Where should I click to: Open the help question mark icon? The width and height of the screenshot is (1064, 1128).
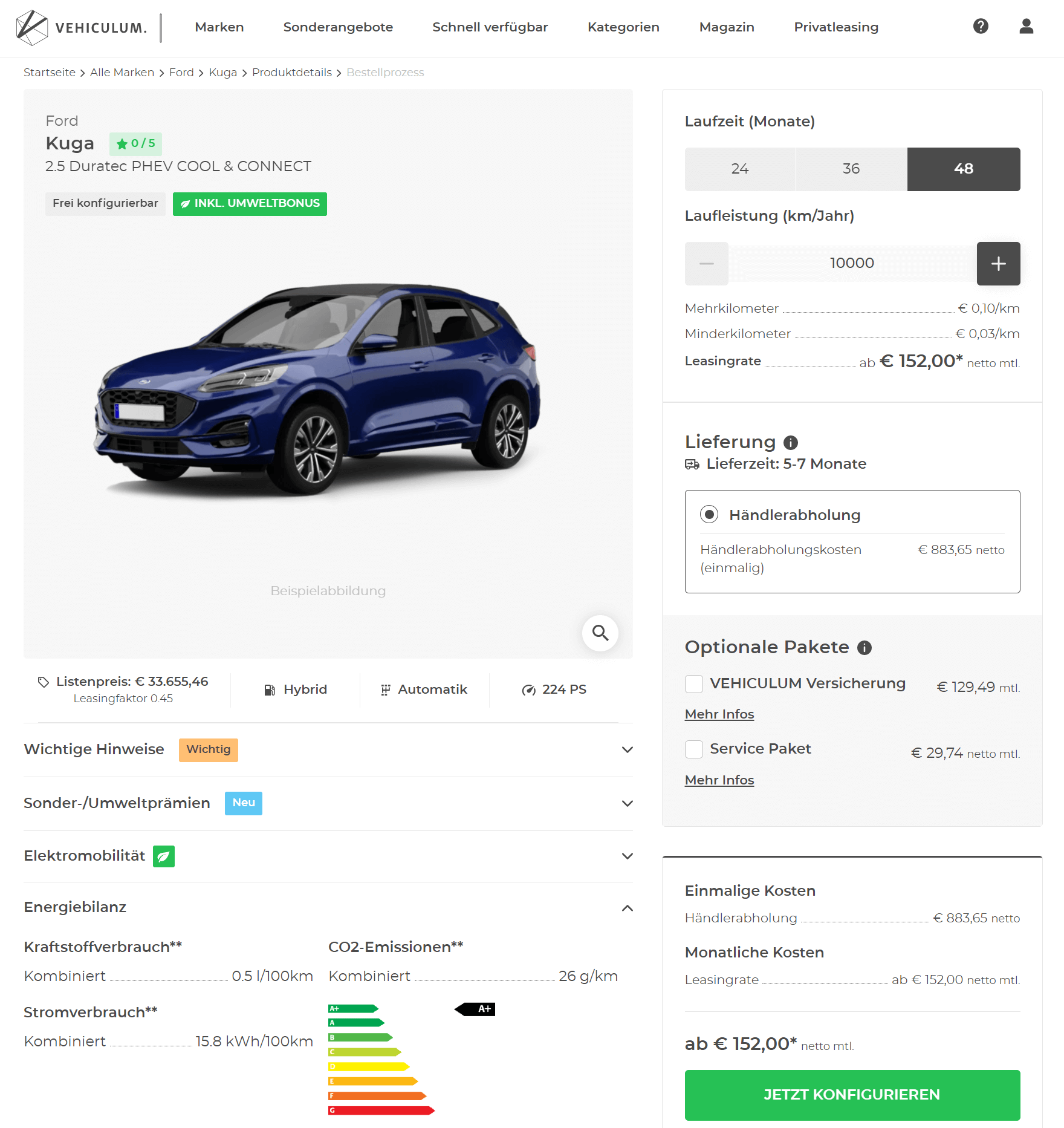(981, 27)
